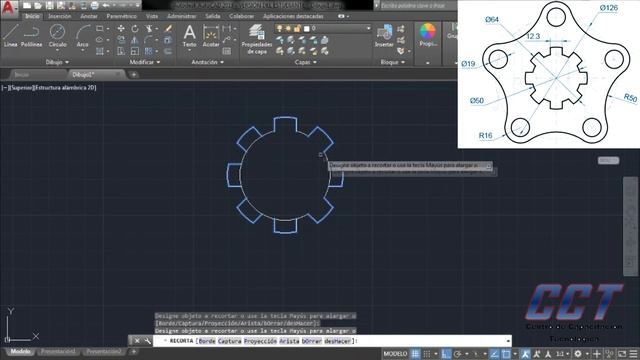Open the Inserción ribbon tab
The height and width of the screenshot is (360, 640).
click(60, 16)
